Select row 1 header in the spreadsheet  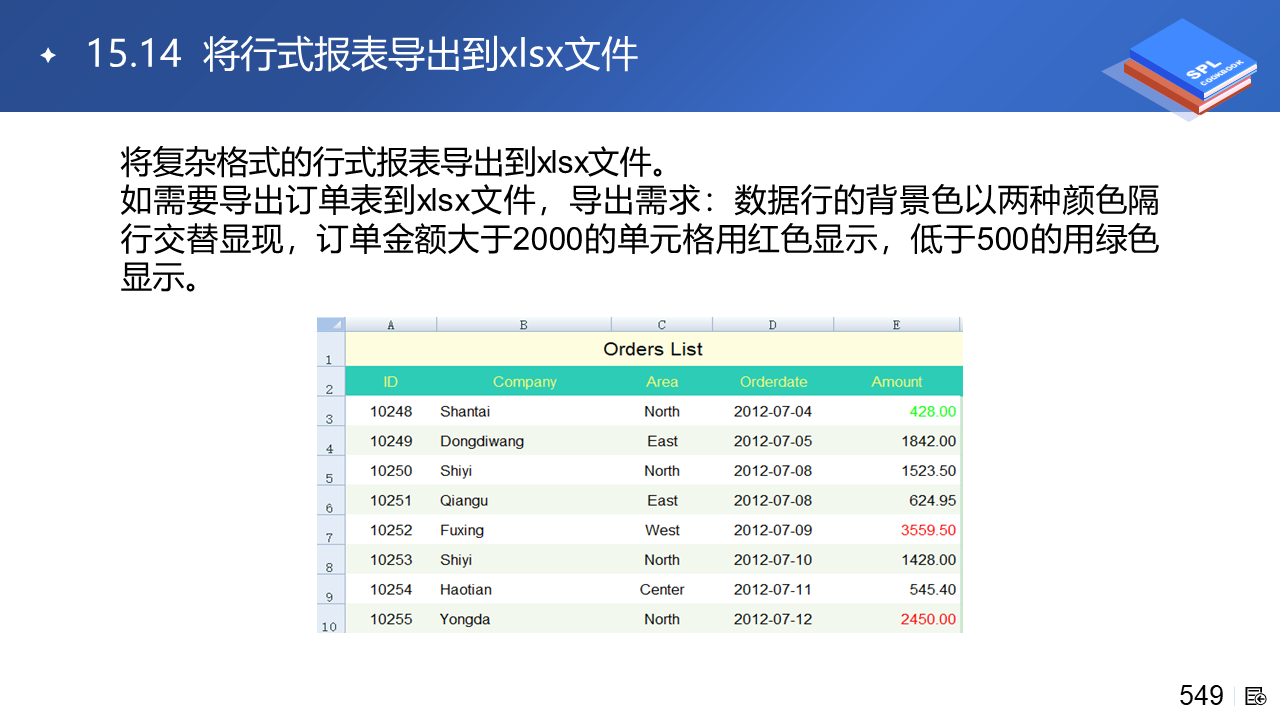(x=331, y=349)
